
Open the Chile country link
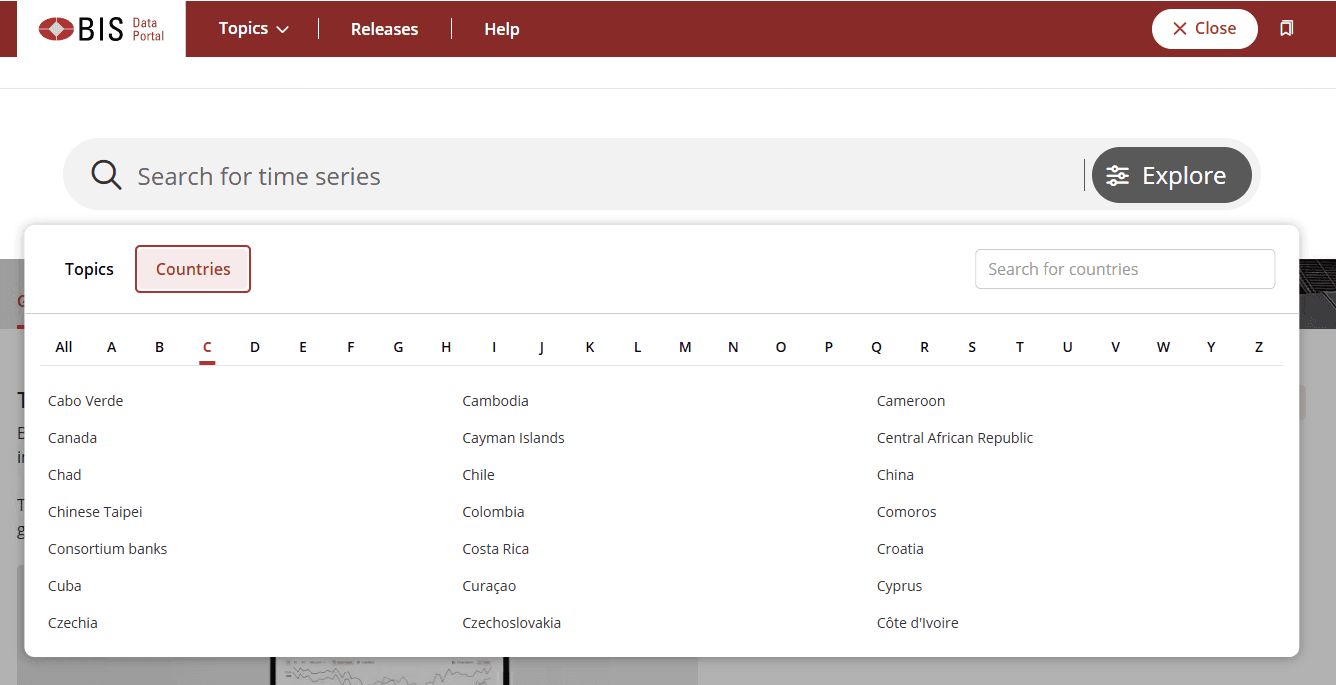tap(478, 475)
